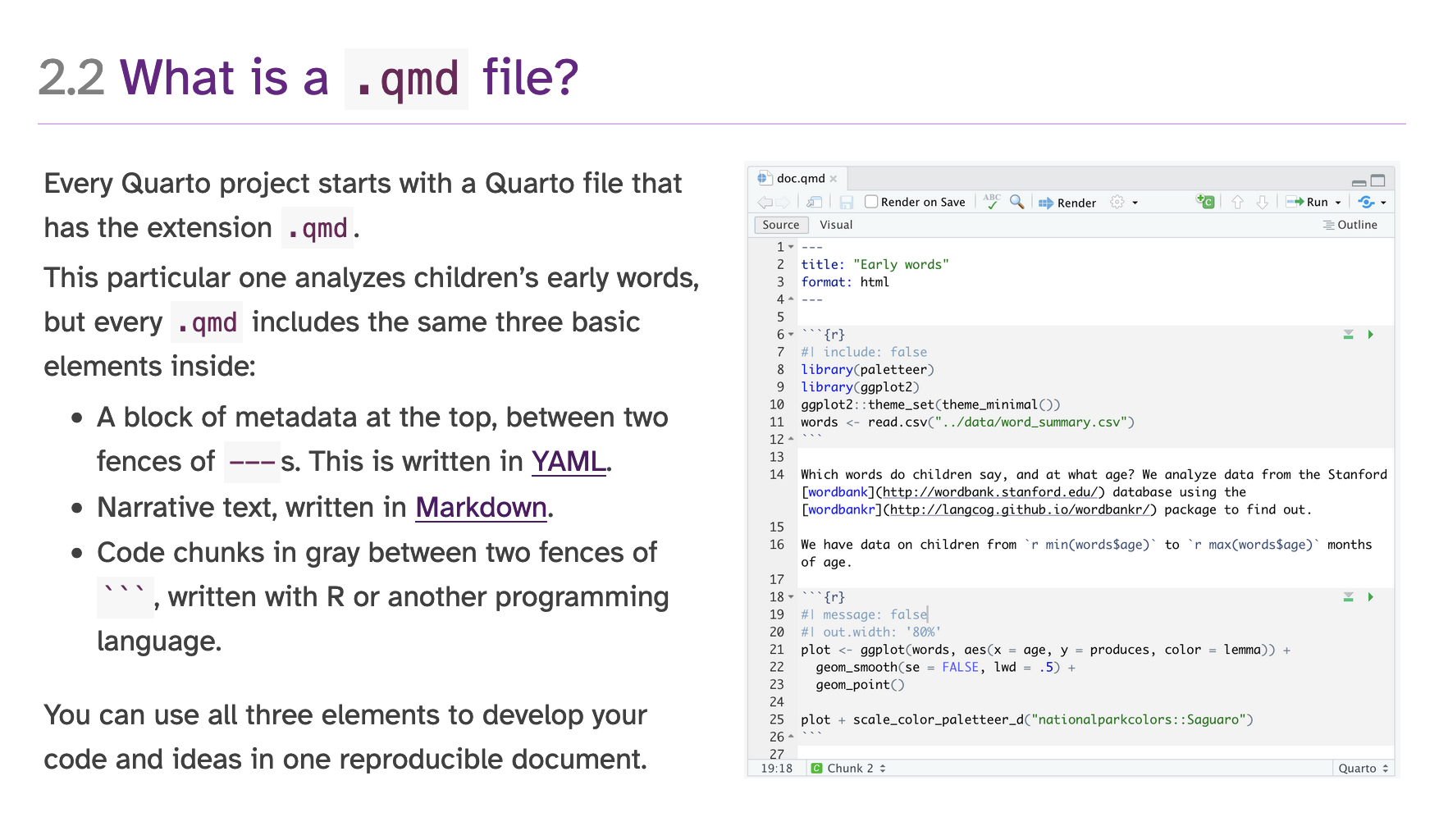Run all chunks above line 6 chunk
This screenshot has width=1439, height=840.
pyautogui.click(x=1348, y=335)
